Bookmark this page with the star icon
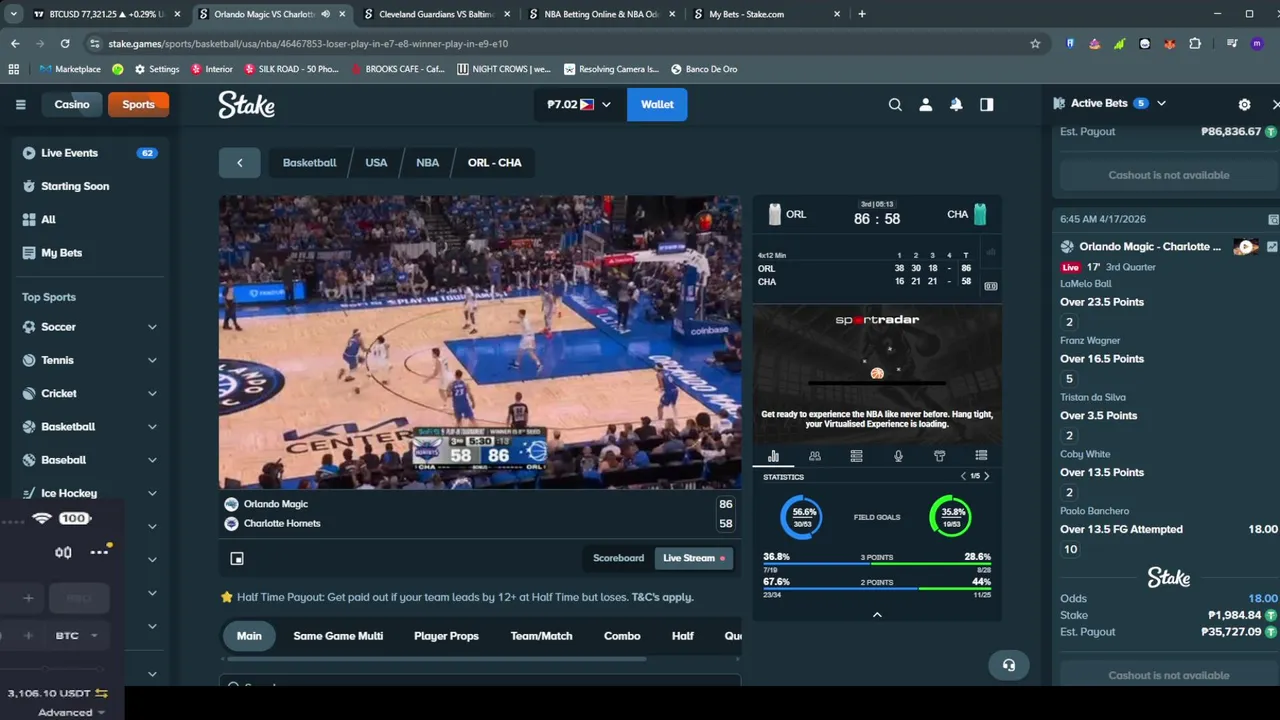 (1035, 43)
